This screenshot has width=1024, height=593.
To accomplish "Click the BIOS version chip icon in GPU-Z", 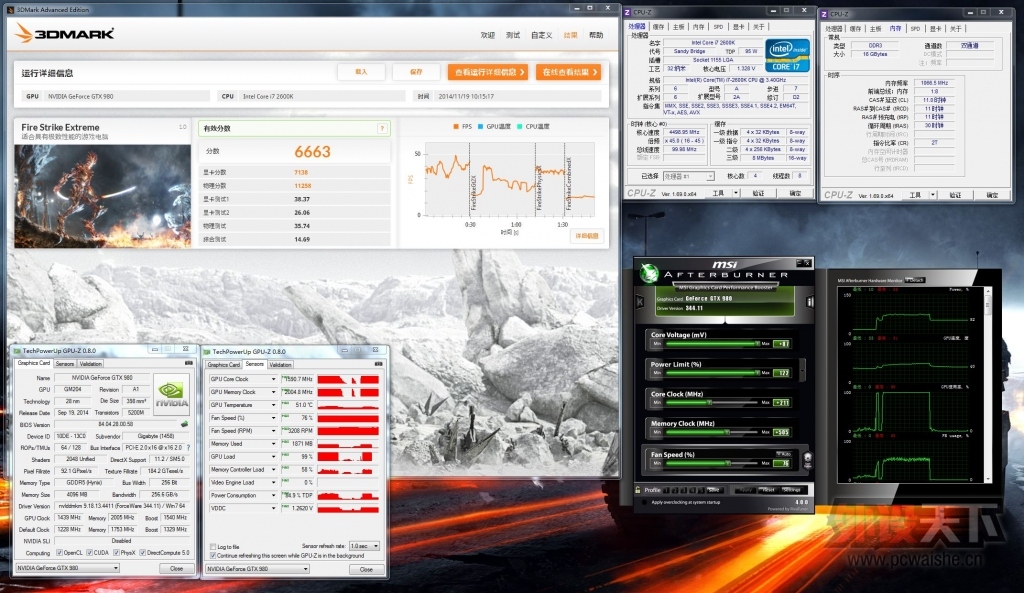I will click(185, 424).
